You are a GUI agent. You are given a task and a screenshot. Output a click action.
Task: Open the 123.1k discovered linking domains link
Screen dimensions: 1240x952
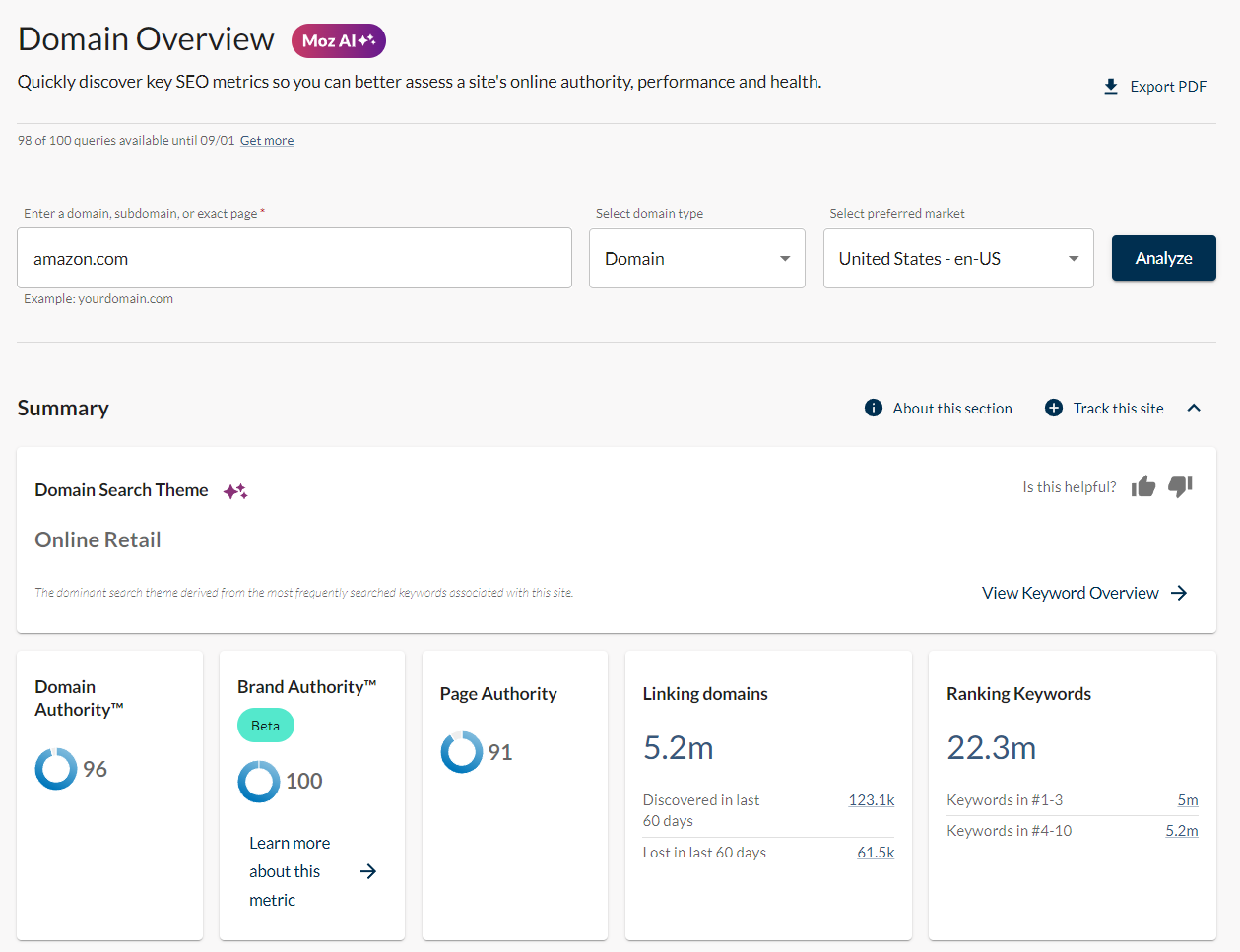[x=872, y=800]
